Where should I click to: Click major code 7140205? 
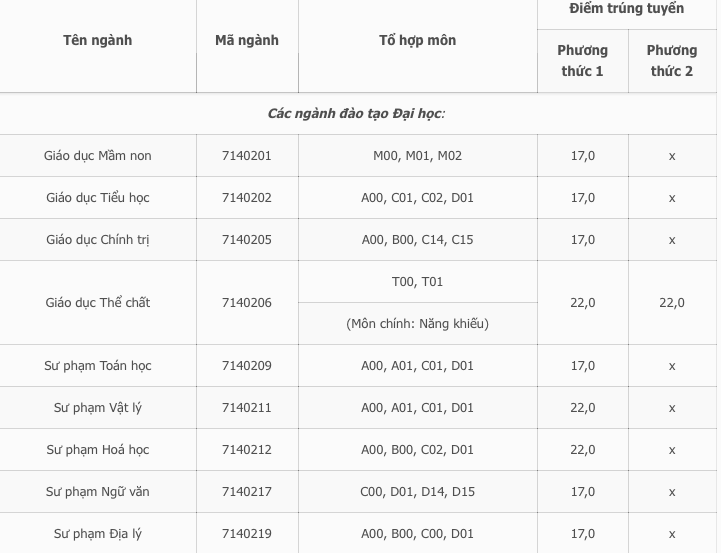[x=247, y=240]
